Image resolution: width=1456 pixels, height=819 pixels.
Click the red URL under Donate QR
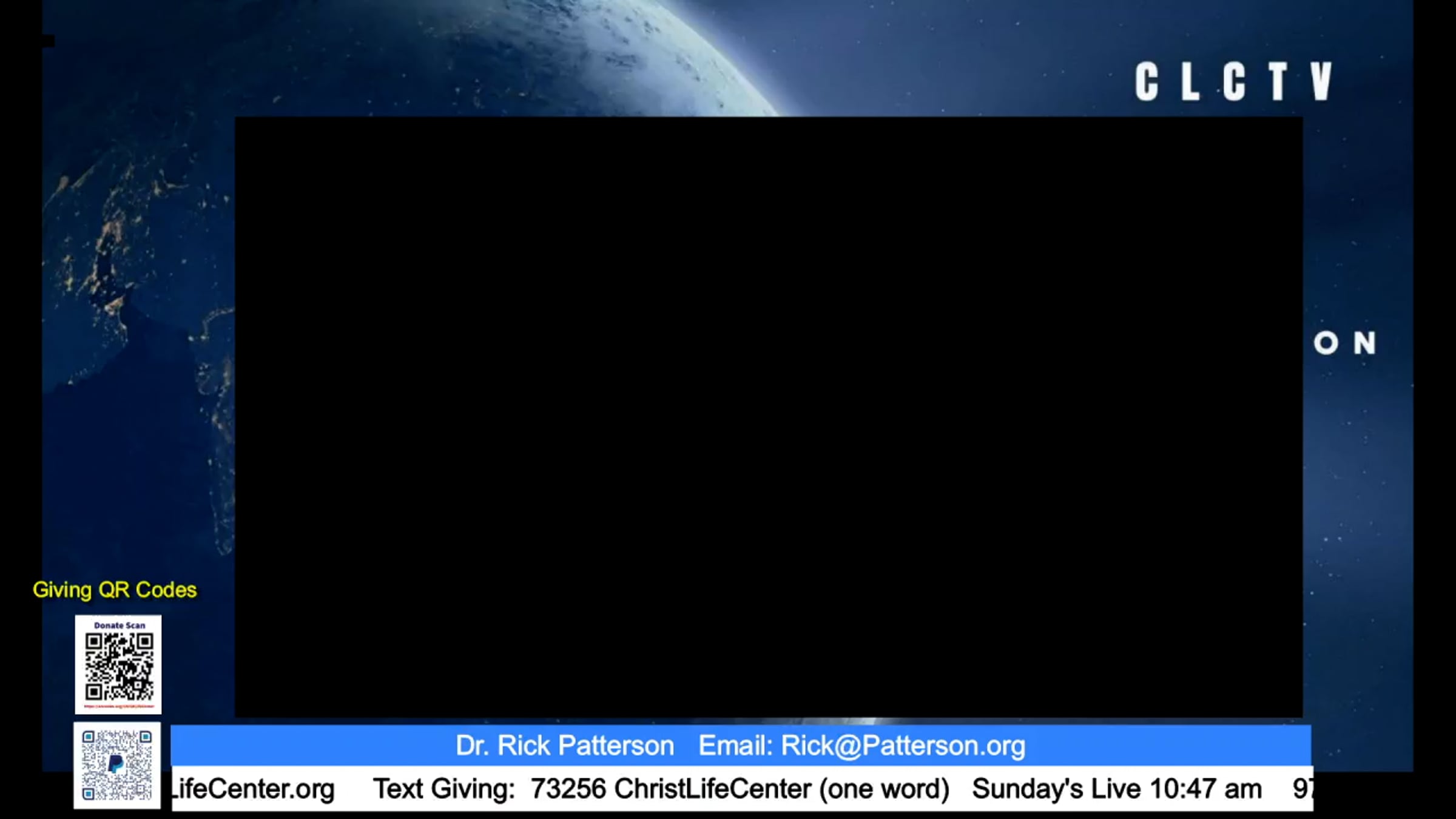pyautogui.click(x=119, y=706)
